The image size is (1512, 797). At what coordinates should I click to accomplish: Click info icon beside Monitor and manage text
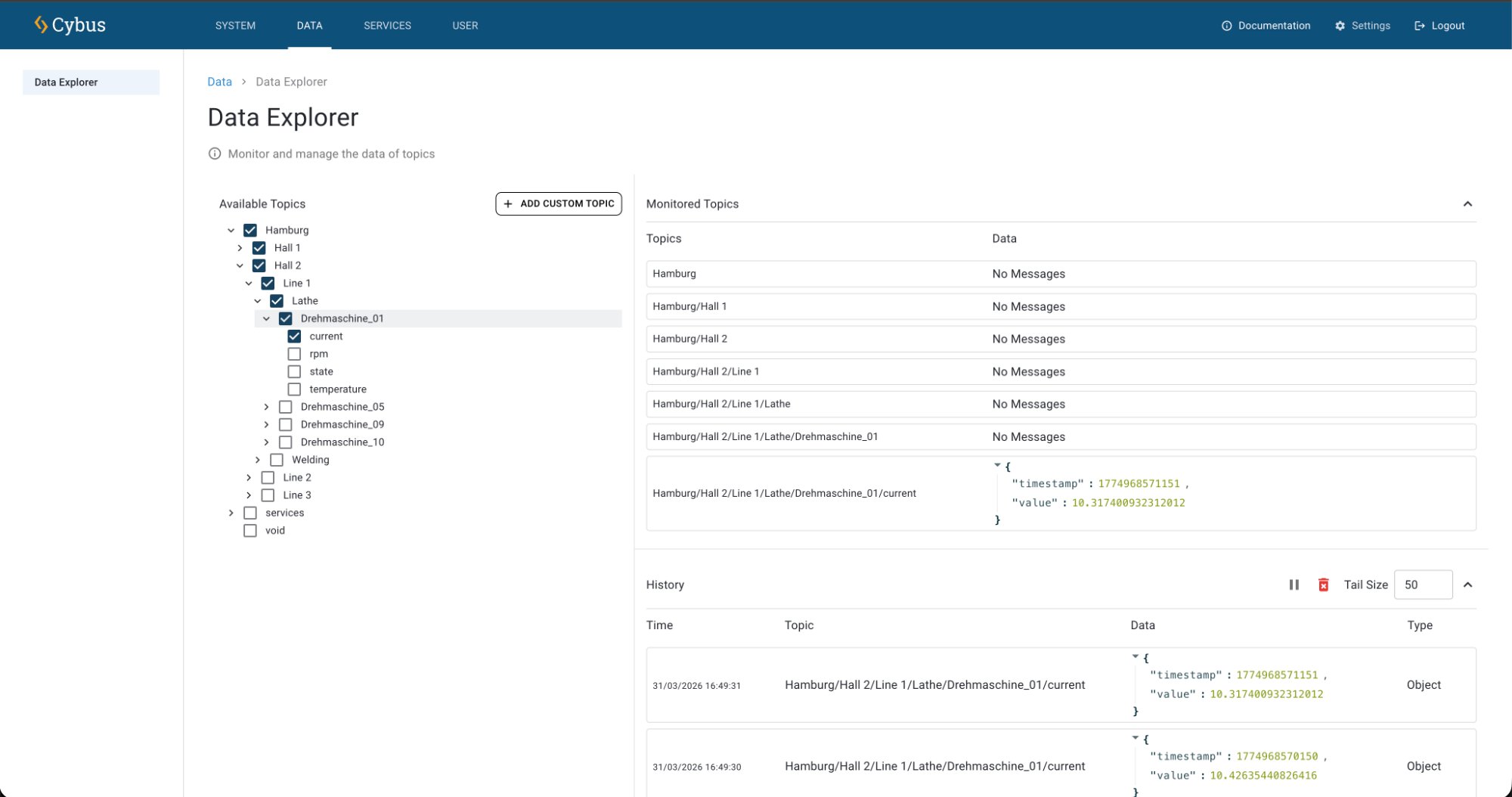point(215,154)
